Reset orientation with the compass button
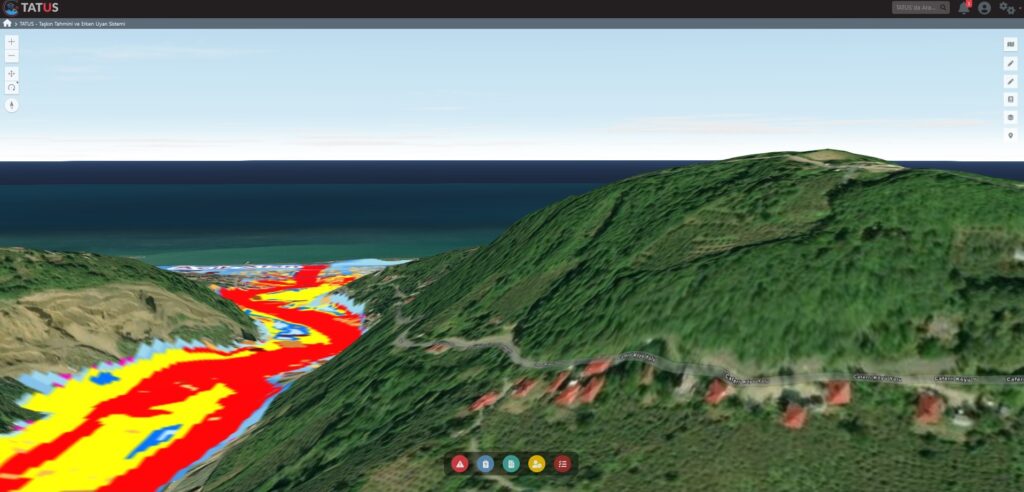Image resolution: width=1024 pixels, height=492 pixels. pyautogui.click(x=12, y=105)
